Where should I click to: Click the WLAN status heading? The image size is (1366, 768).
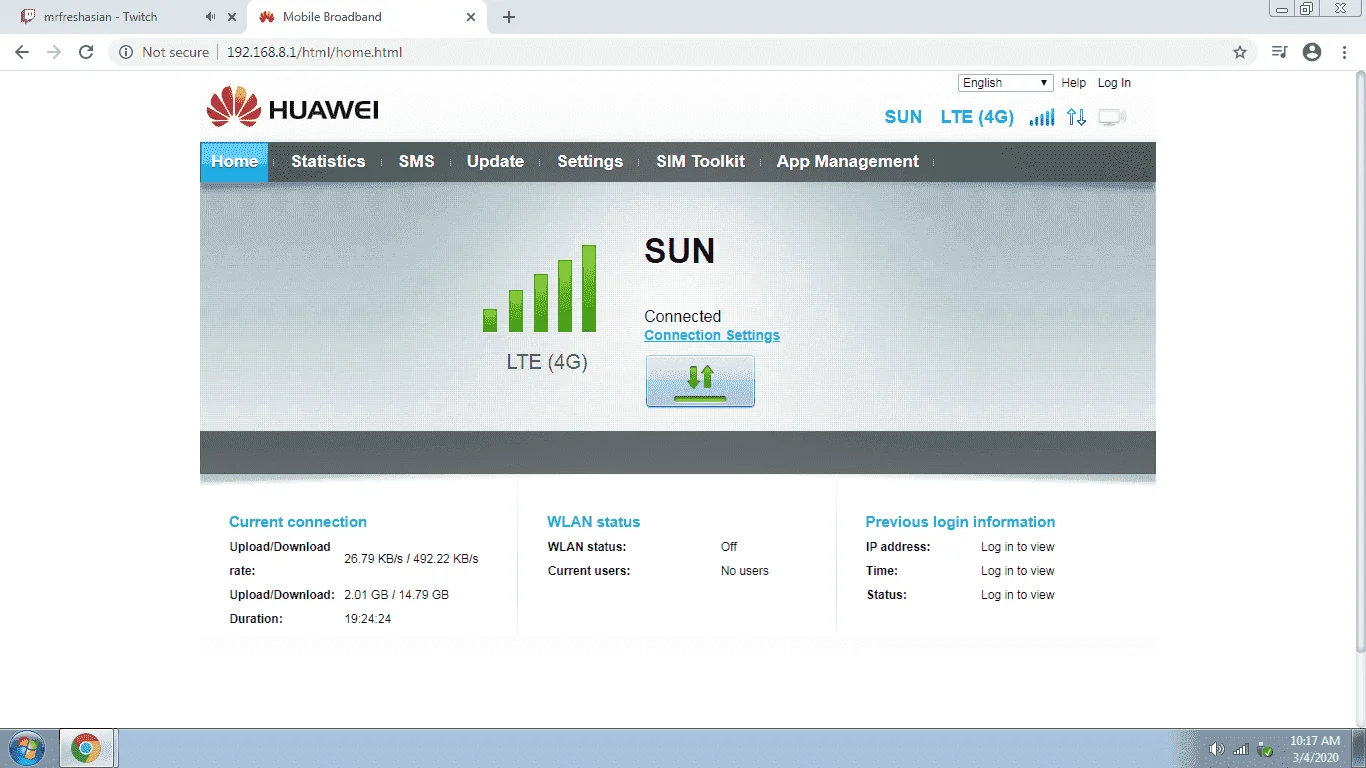(x=593, y=522)
